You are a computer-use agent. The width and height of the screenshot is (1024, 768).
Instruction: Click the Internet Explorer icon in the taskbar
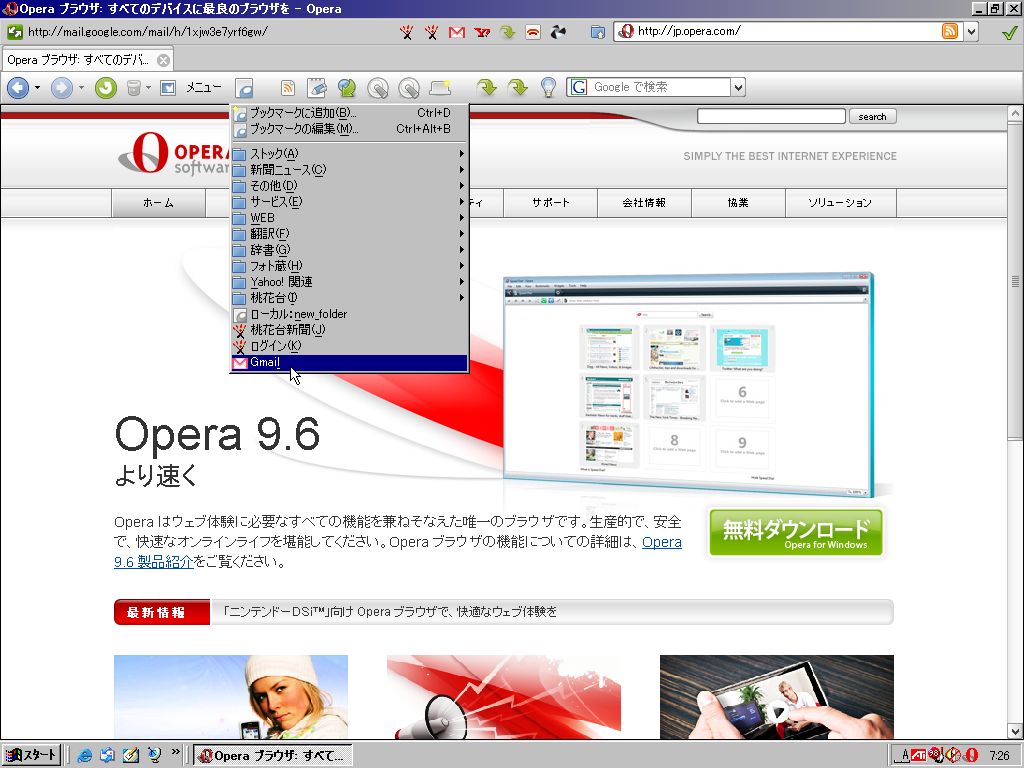pyautogui.click(x=84, y=755)
